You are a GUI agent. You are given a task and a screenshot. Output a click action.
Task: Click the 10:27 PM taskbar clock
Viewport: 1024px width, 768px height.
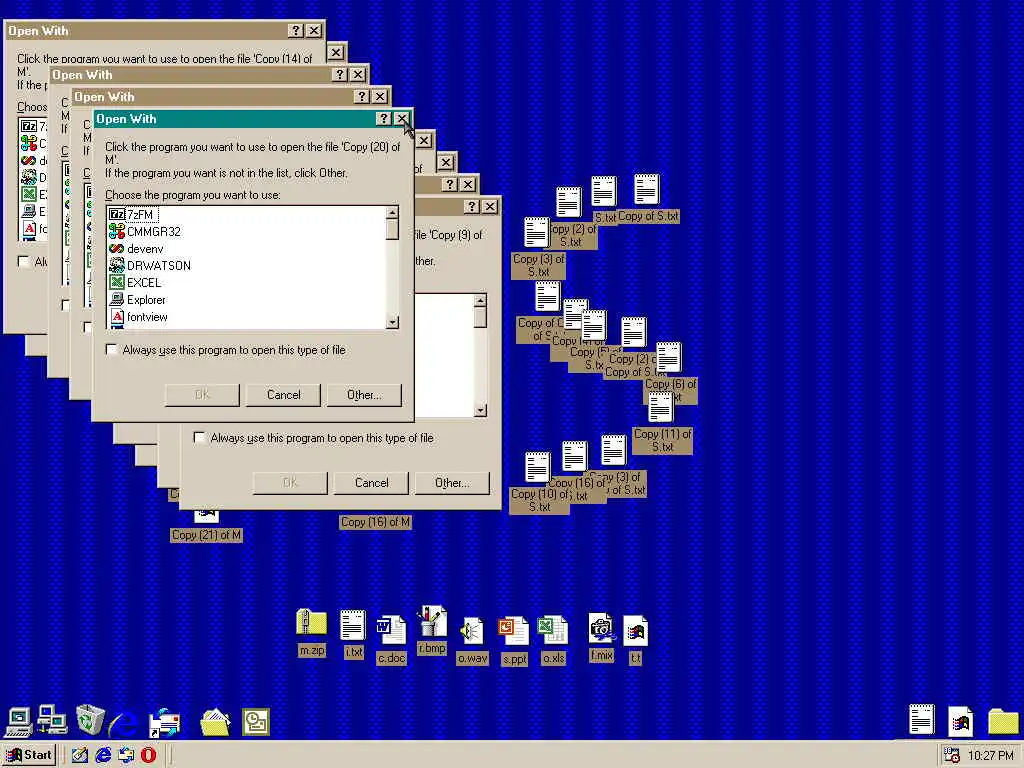(991, 756)
